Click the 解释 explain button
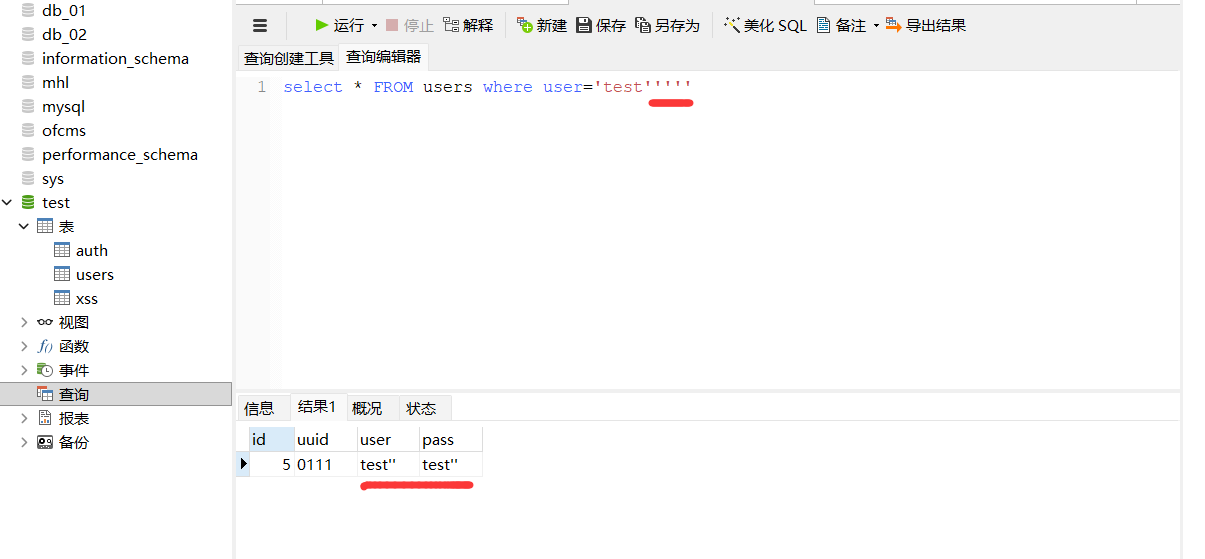Image resolution: width=1205 pixels, height=559 pixels. point(468,25)
